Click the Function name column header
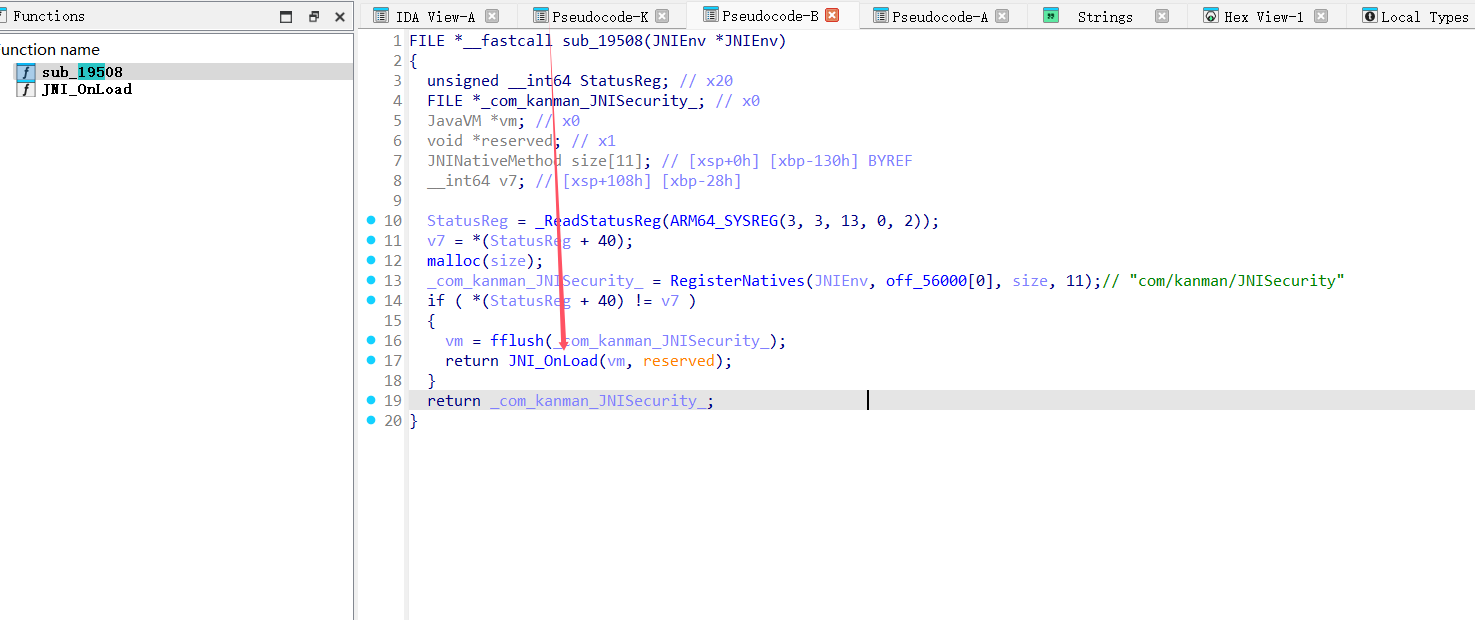This screenshot has width=1475, height=620. pos(50,50)
